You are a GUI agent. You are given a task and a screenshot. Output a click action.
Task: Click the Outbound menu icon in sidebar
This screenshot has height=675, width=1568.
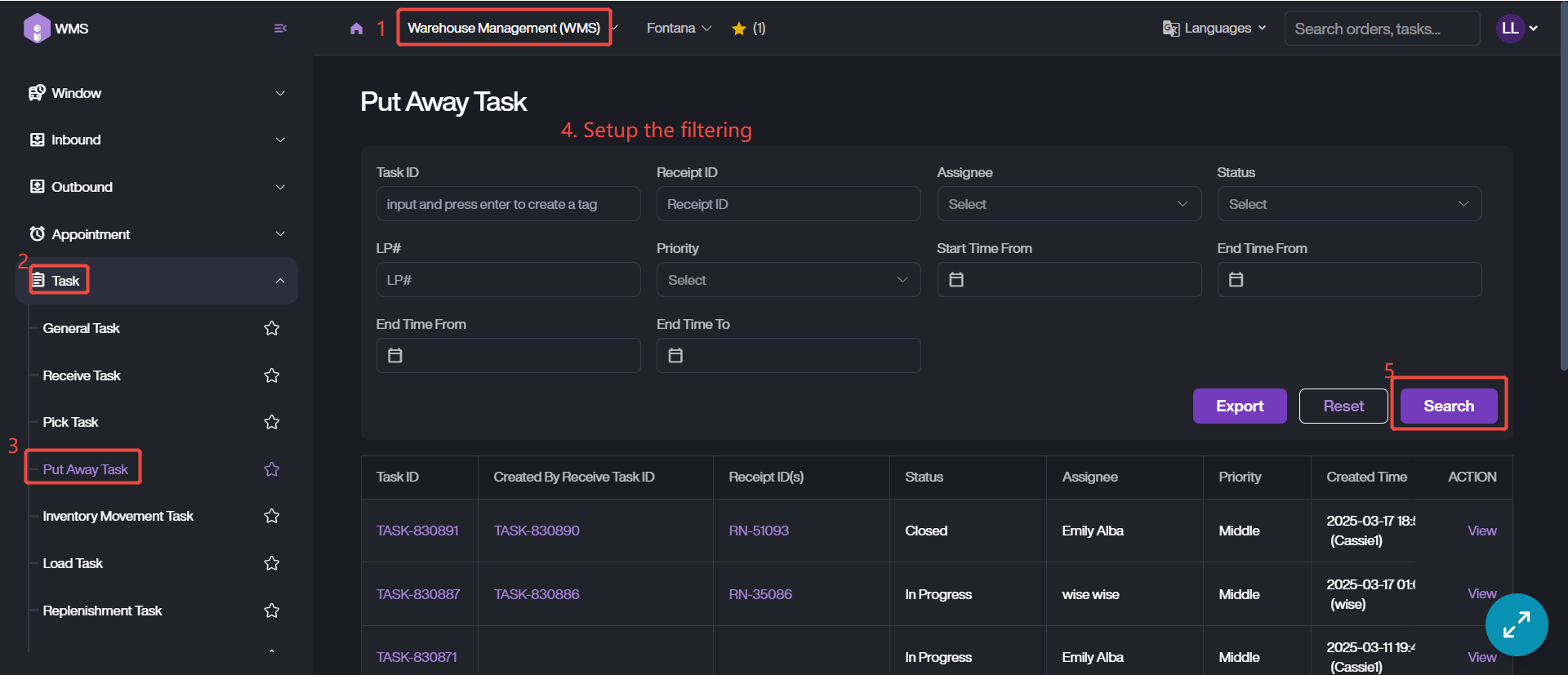pyautogui.click(x=37, y=187)
